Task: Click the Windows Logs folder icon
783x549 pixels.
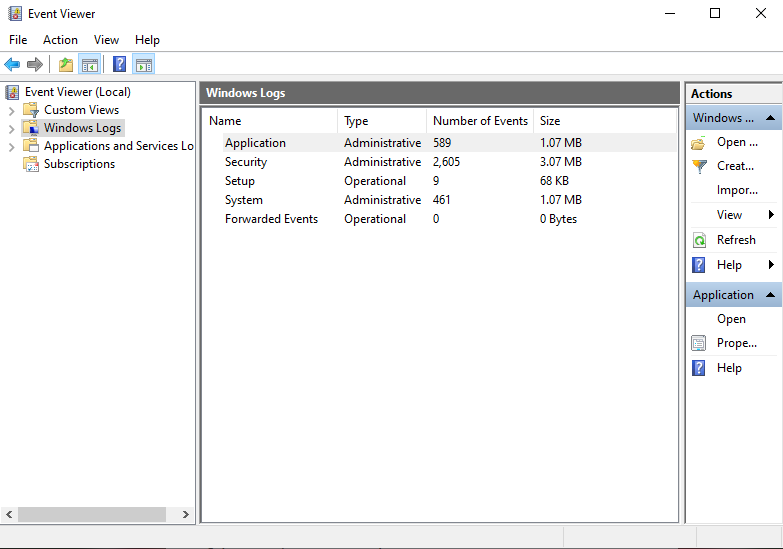Action: point(31,128)
